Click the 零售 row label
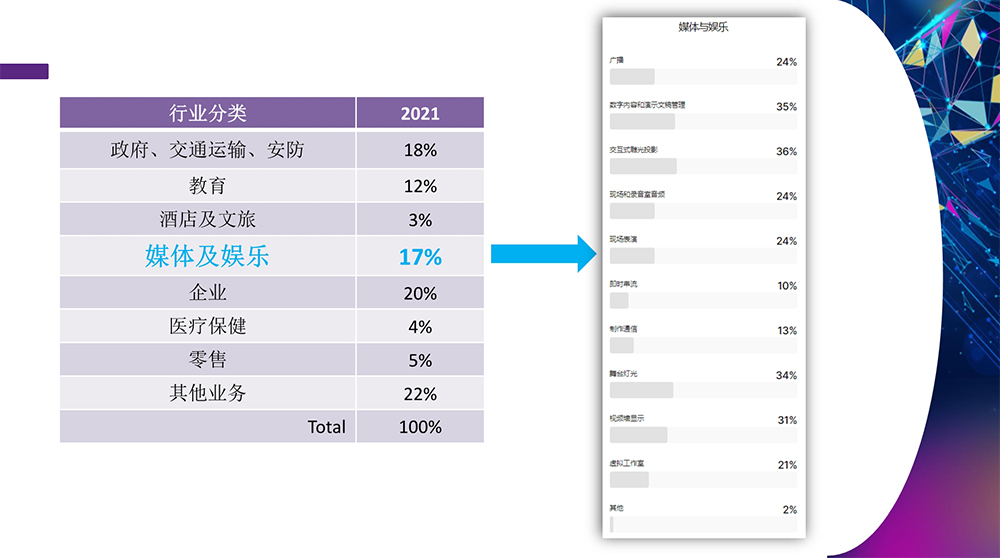The image size is (1000, 558). (x=207, y=360)
